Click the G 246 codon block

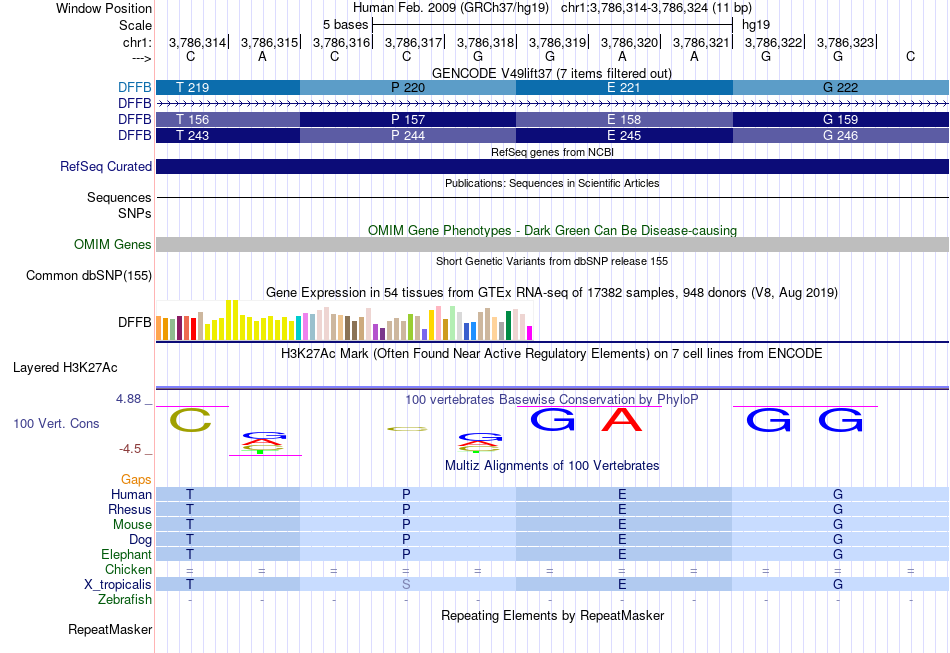pyautogui.click(x=841, y=135)
